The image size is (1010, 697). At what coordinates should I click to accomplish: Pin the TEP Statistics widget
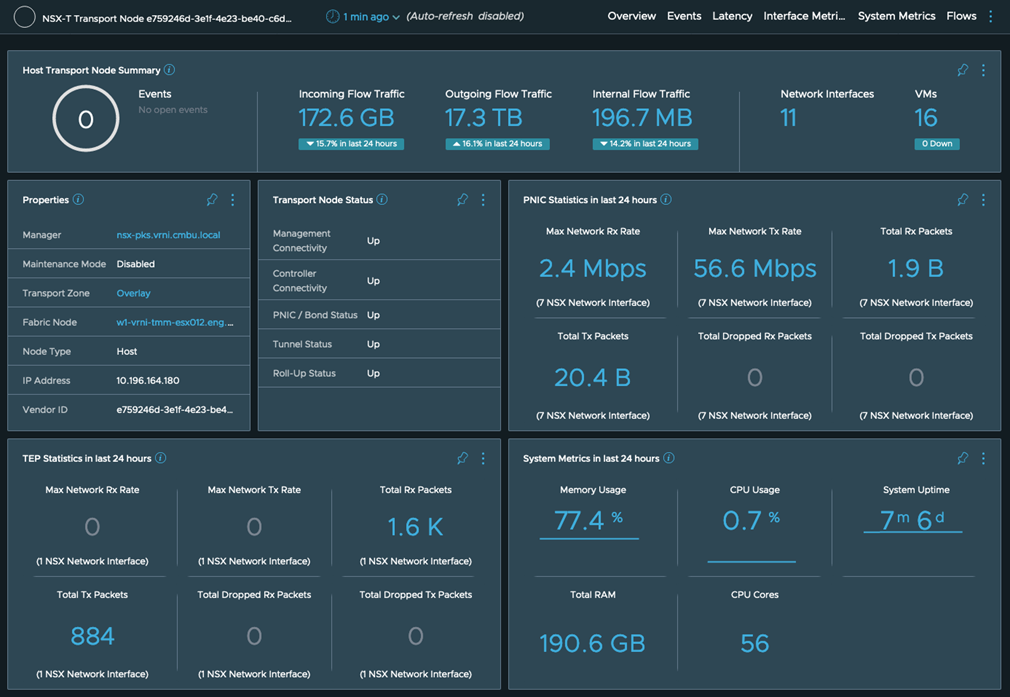[462, 459]
